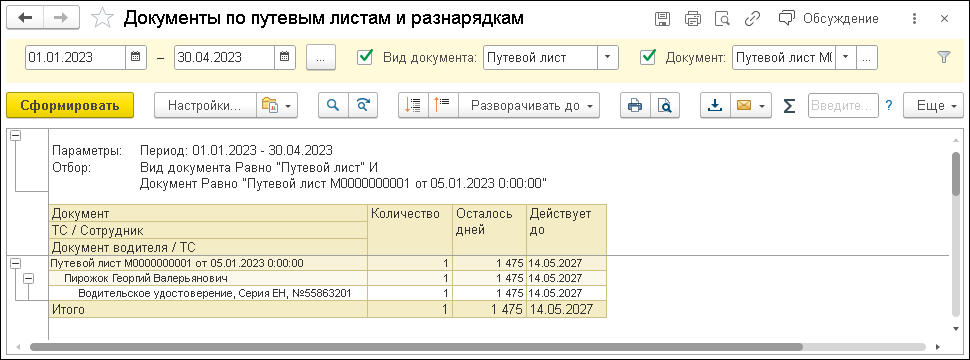
Task: Open the Еще menu
Action: pos(934,106)
